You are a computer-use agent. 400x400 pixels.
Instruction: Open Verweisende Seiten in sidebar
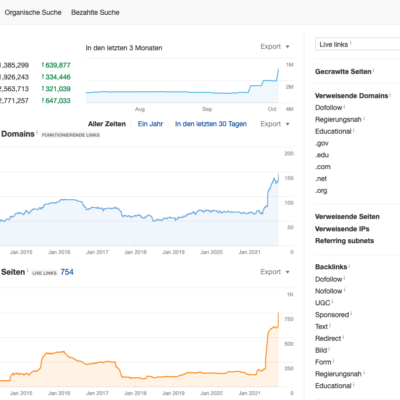pos(347,217)
